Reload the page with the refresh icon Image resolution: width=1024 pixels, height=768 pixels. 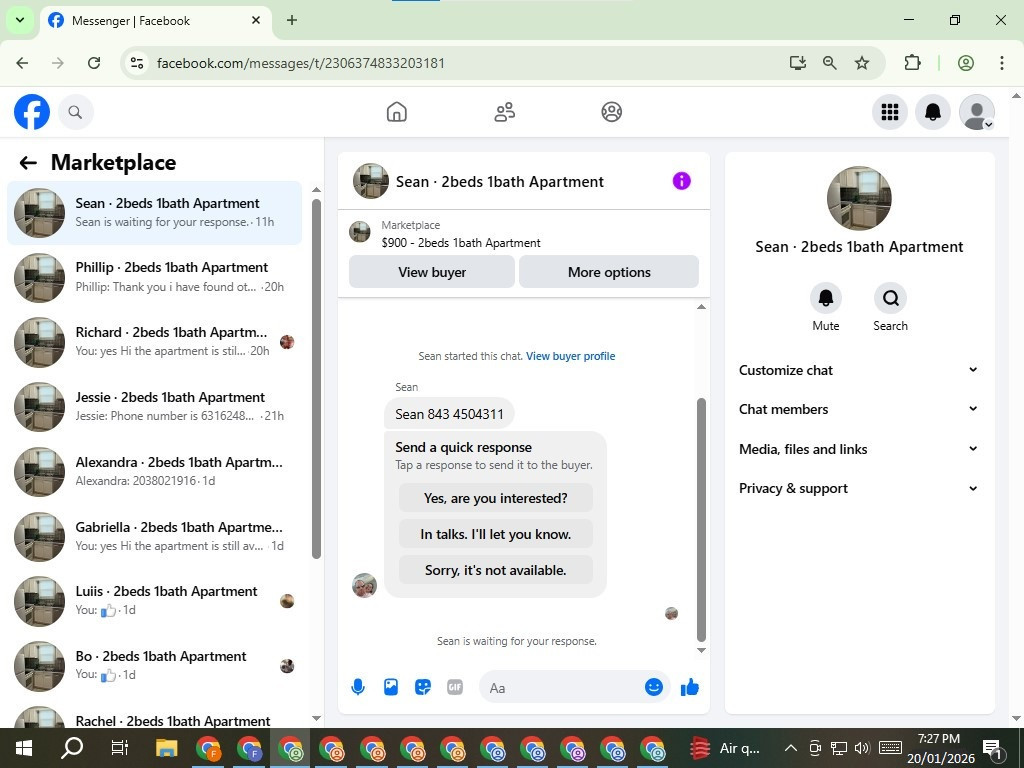(x=94, y=63)
